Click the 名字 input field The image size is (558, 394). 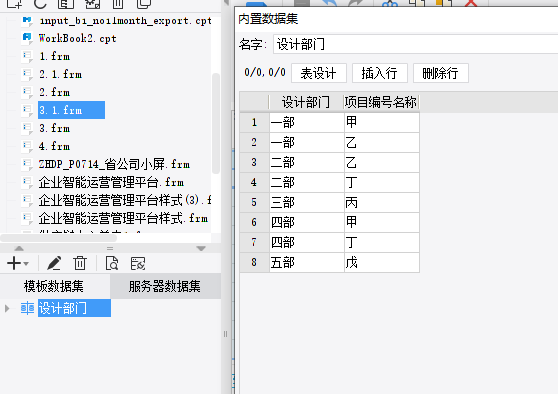point(415,44)
